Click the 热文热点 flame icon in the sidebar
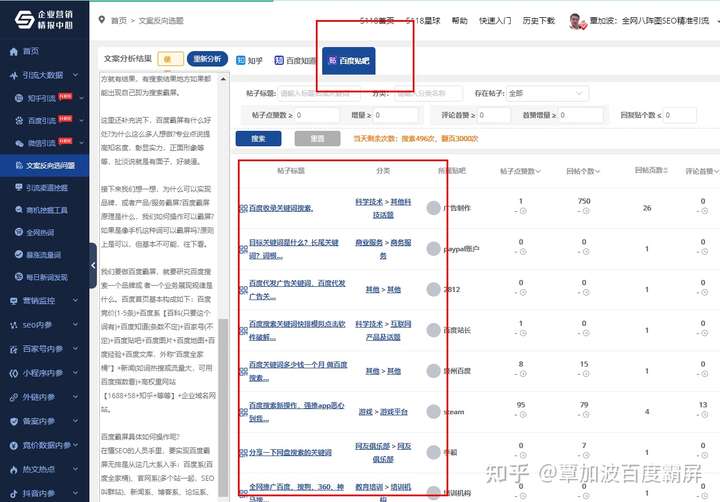Image resolution: width=720 pixels, height=502 pixels. [14, 469]
